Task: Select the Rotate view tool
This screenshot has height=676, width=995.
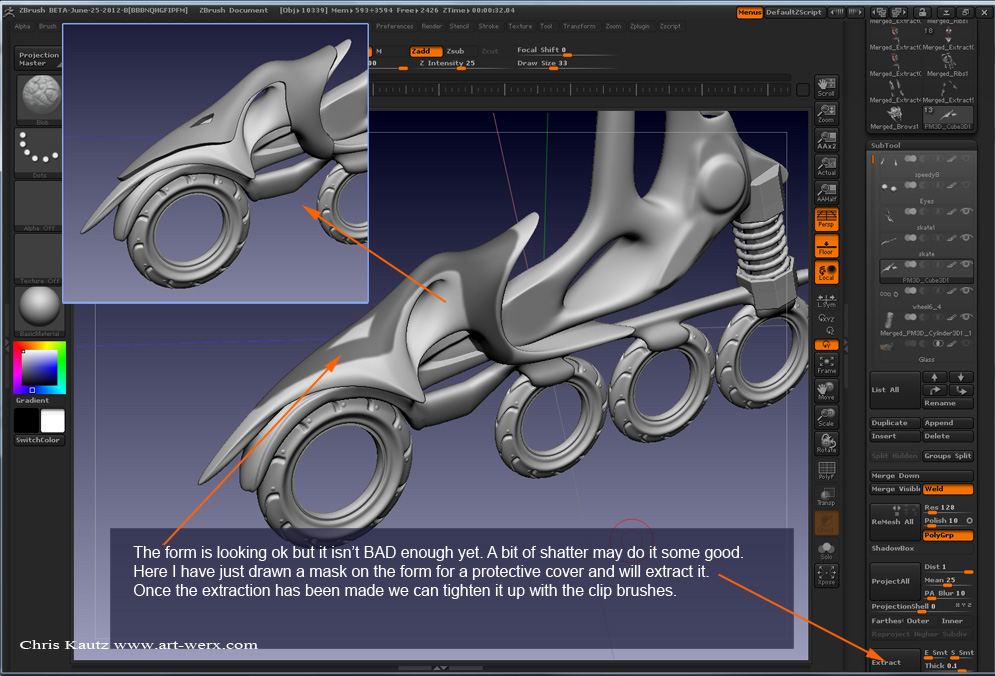Action: (x=826, y=444)
